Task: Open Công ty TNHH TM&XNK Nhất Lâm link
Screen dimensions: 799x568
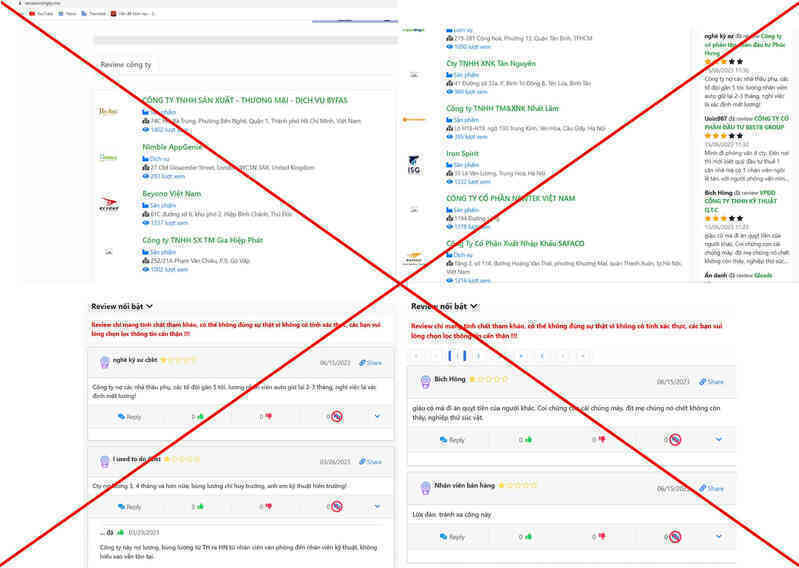Action: tap(502, 109)
